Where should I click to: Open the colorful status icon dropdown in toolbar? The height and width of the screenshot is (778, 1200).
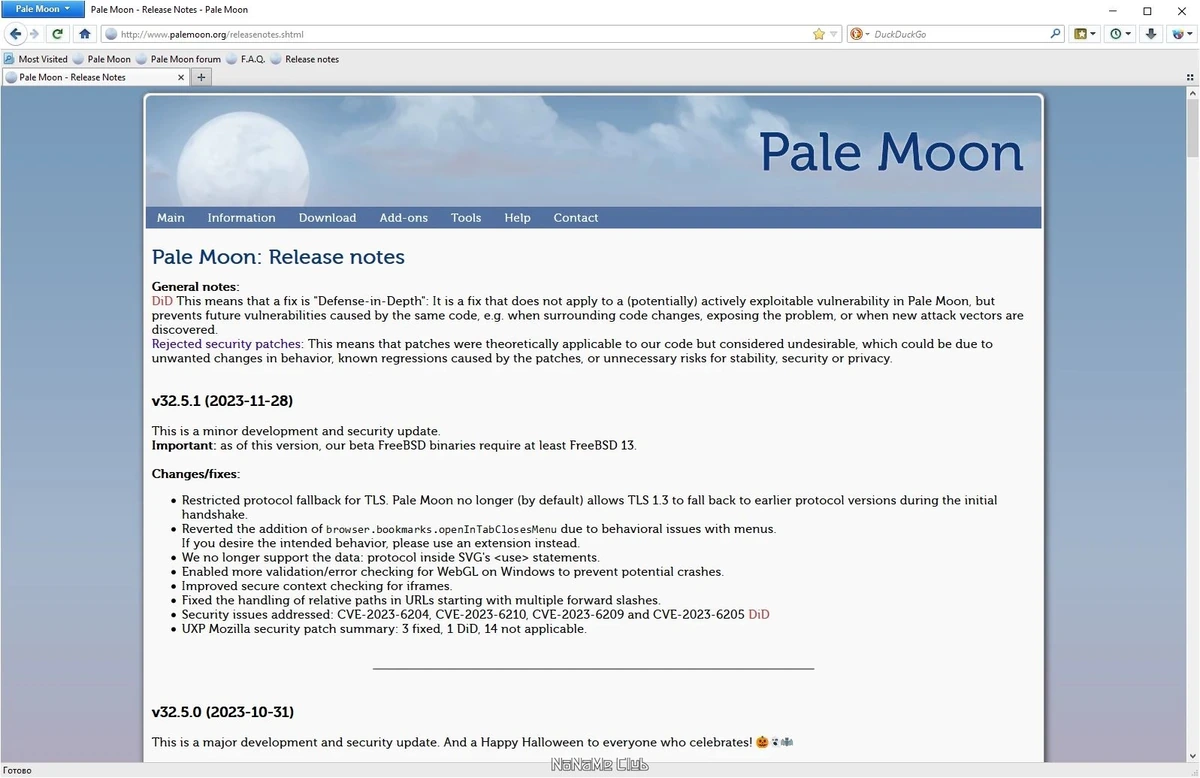pos(1182,34)
